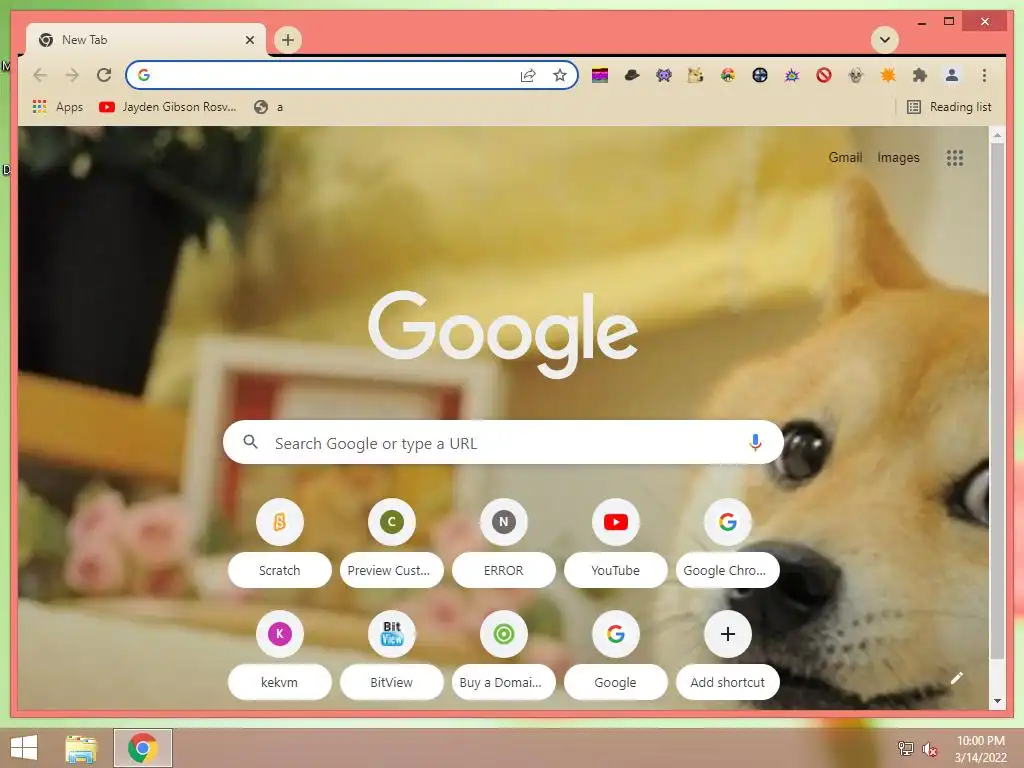Viewport: 1024px width, 768px height.
Task: Open the dark crosshair circle extension
Action: [x=760, y=75]
